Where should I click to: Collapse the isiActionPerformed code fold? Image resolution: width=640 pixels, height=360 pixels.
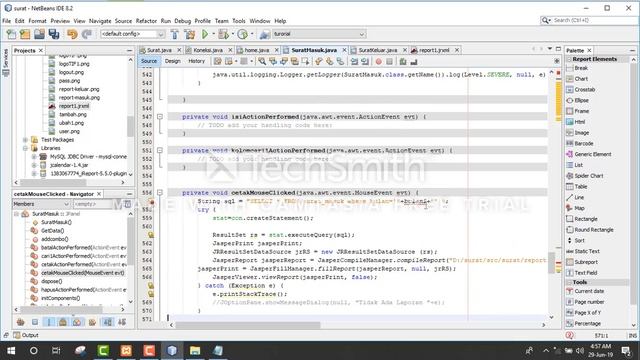[160, 117]
